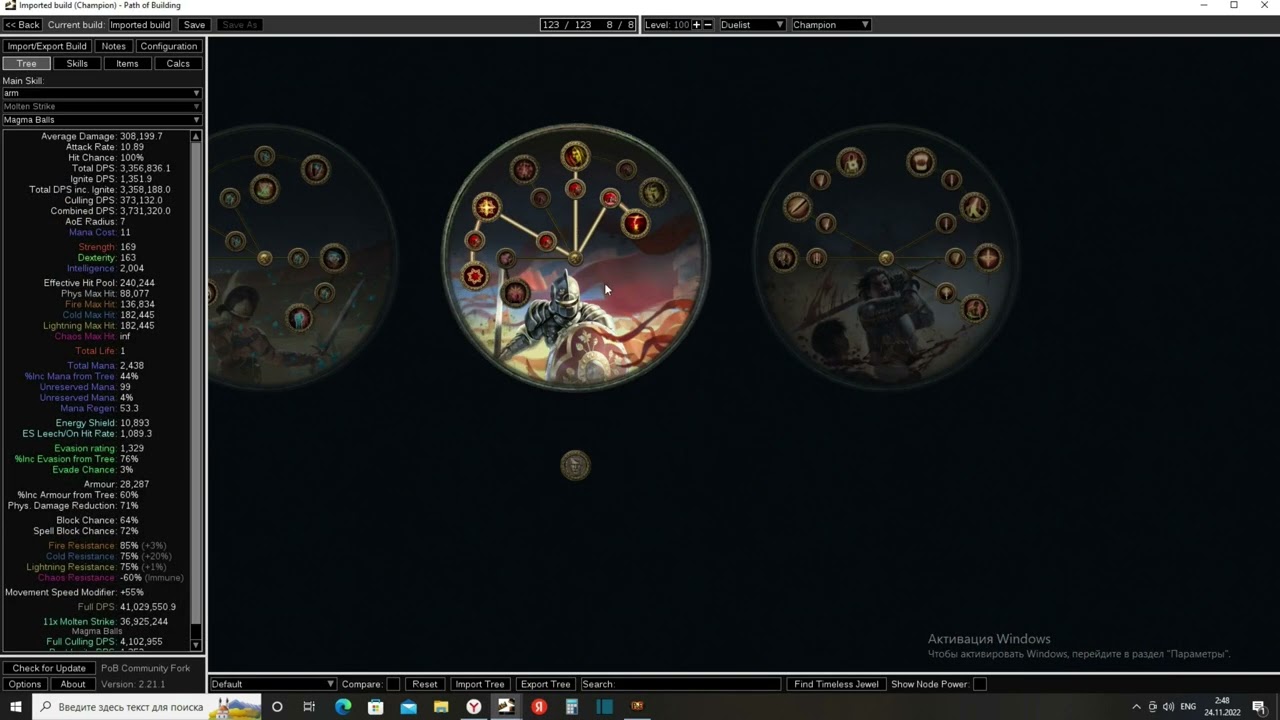
Task: Switch to the Calcs tab
Action: (x=178, y=63)
